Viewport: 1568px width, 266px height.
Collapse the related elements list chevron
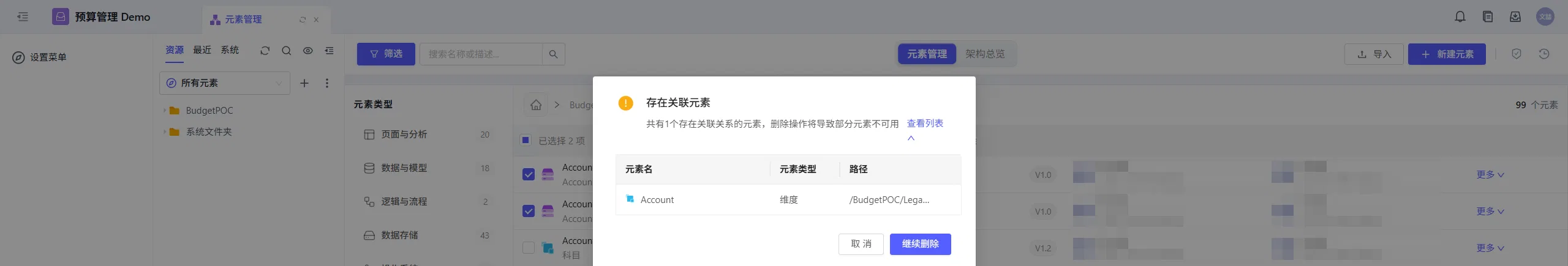pos(911,138)
